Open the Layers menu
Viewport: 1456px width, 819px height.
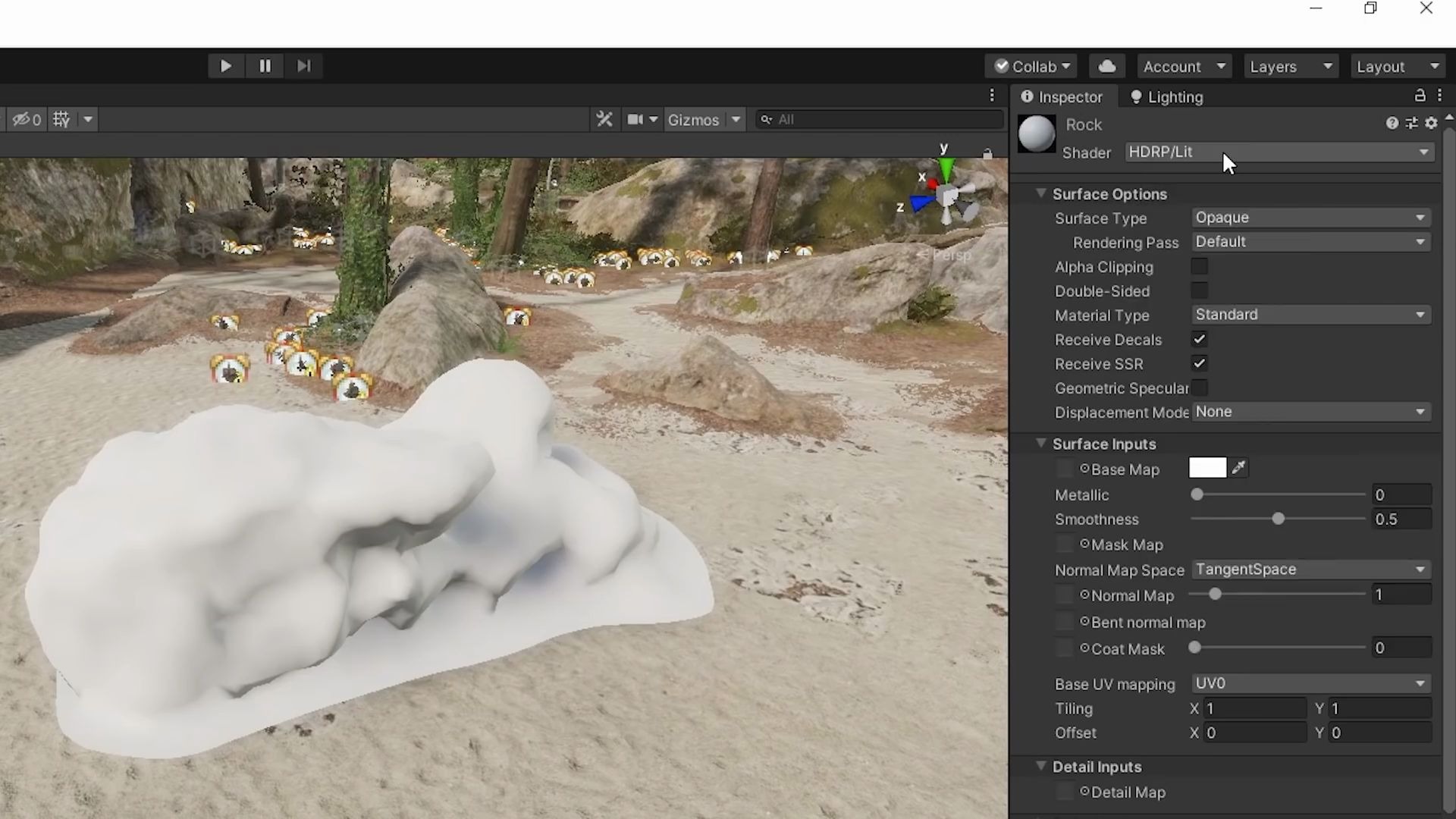(x=1290, y=67)
